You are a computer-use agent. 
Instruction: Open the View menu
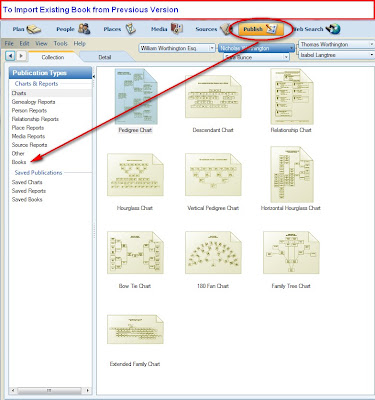coord(41,44)
